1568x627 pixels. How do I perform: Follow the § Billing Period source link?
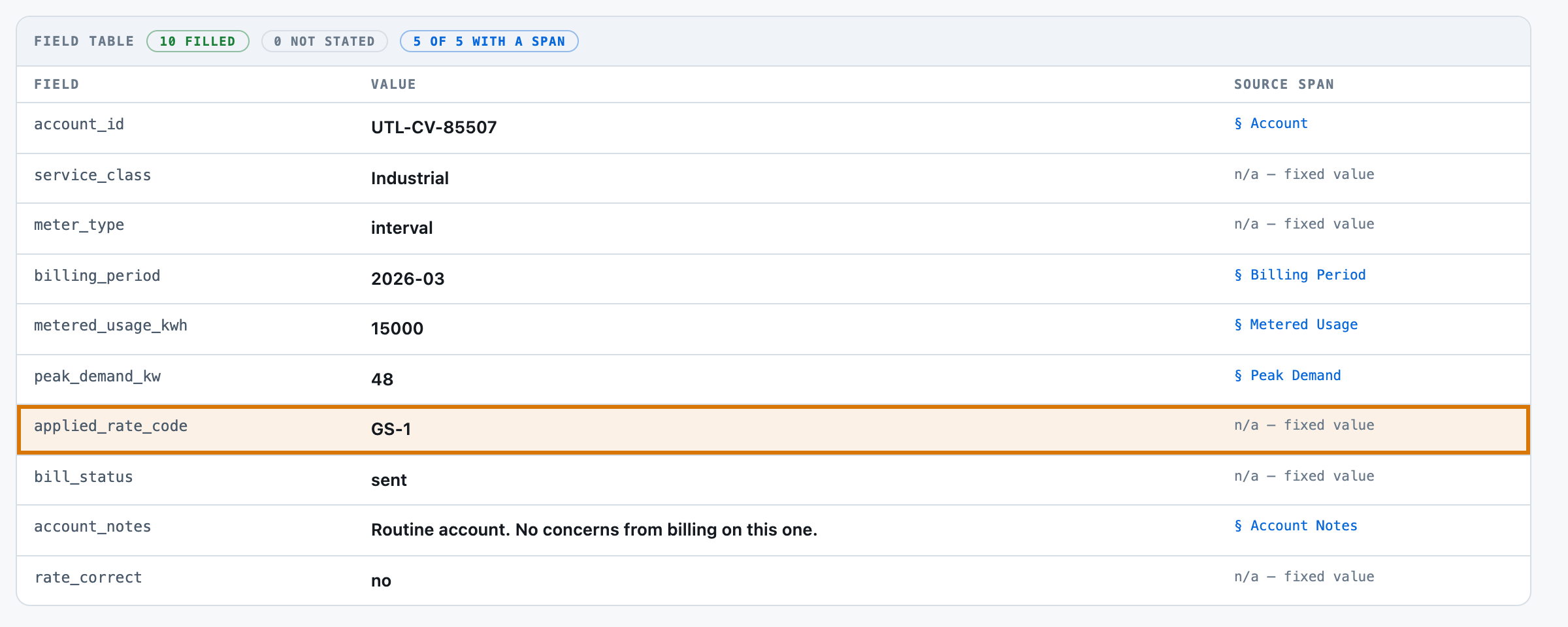coord(1299,275)
